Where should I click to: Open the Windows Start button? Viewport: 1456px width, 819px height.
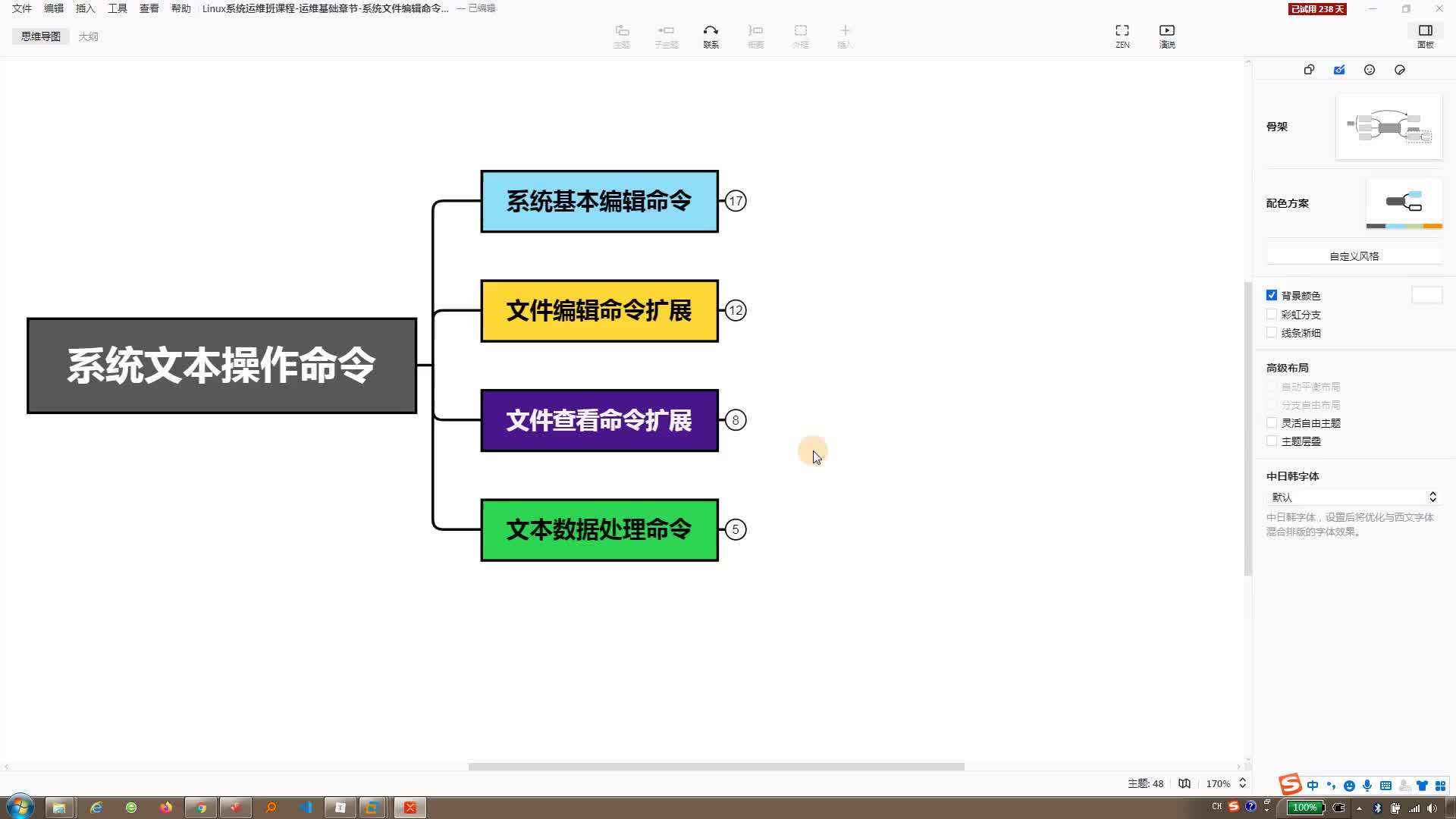tap(20, 807)
